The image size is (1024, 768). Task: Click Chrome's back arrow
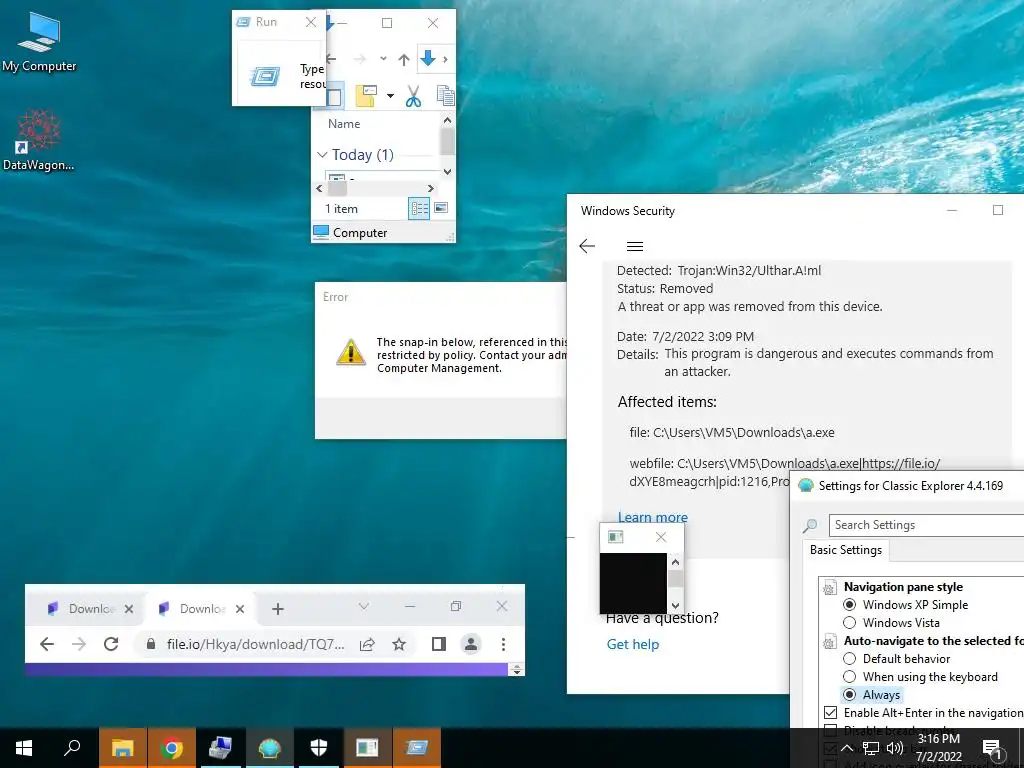[47, 644]
